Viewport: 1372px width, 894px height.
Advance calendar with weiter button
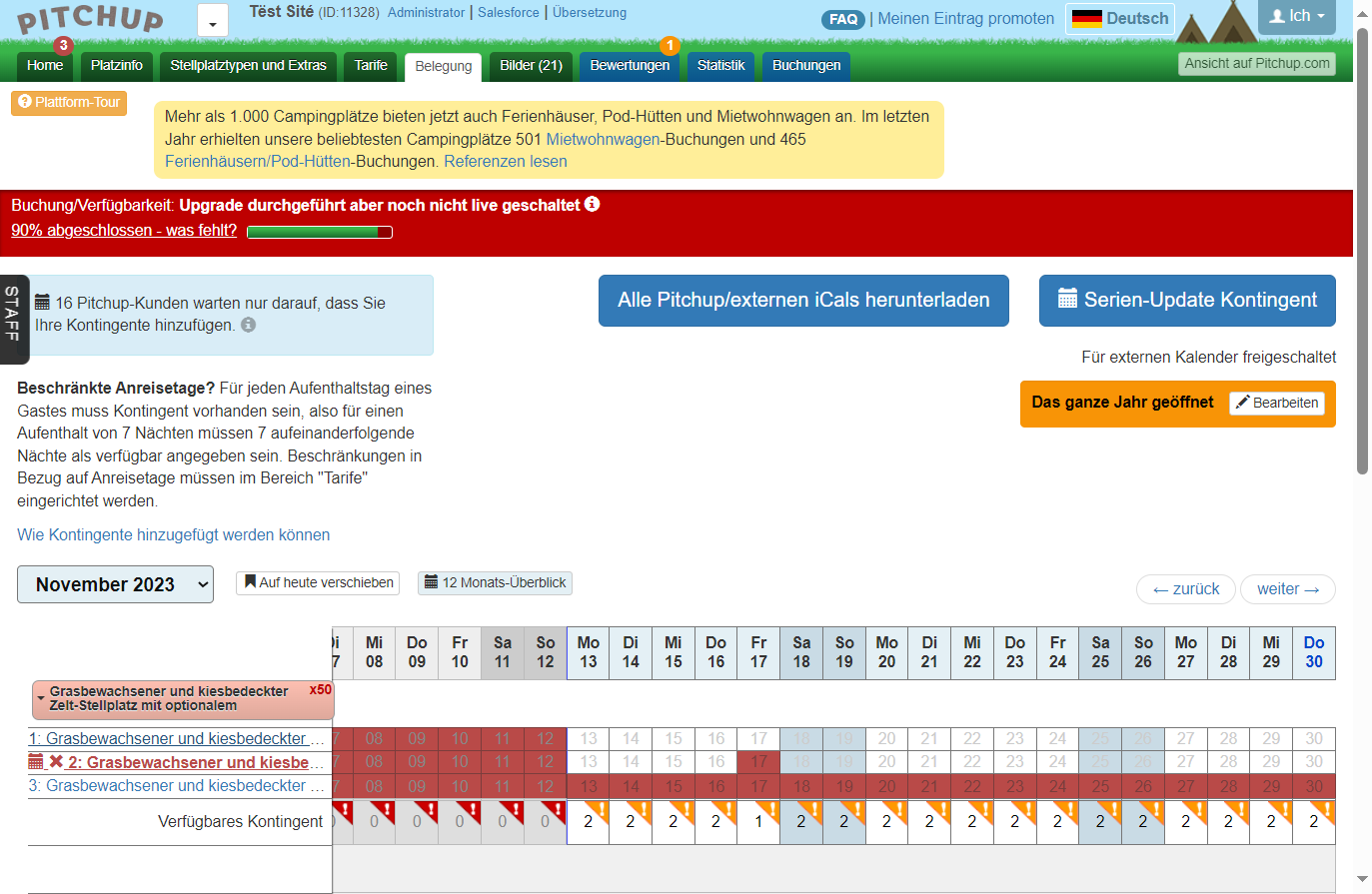(1288, 589)
